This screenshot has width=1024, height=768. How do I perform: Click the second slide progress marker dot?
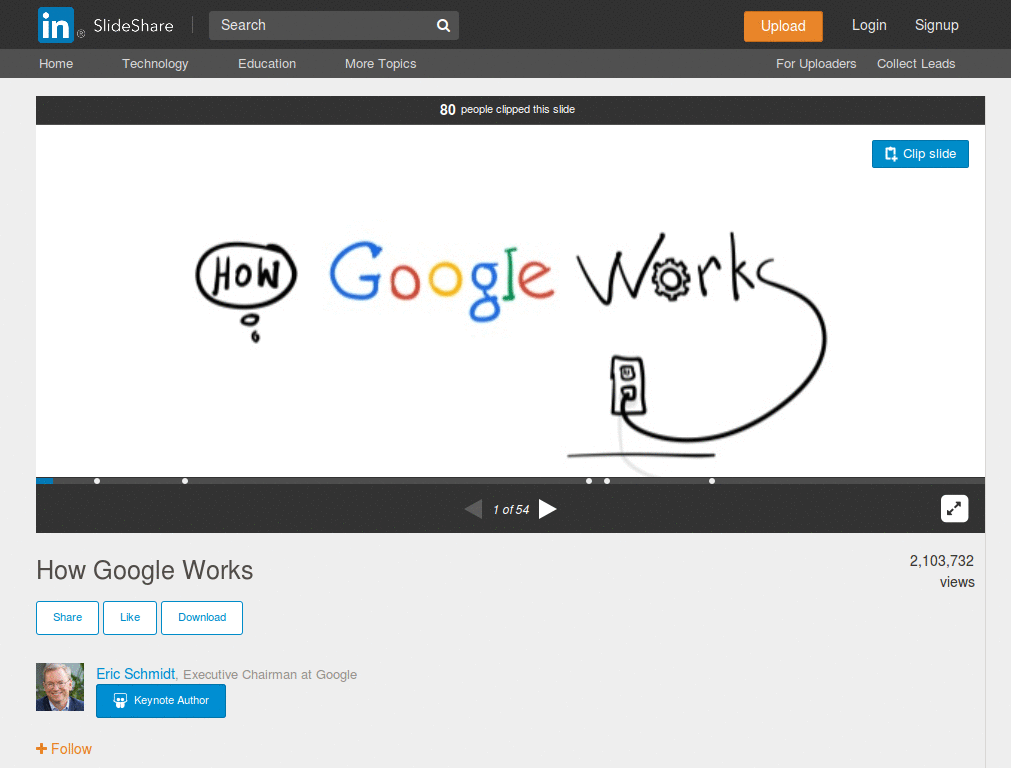[x=185, y=481]
